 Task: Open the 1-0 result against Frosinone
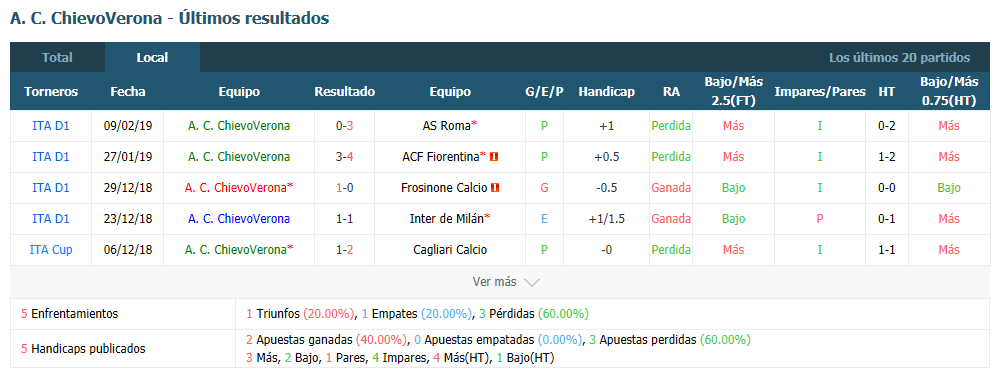344,188
